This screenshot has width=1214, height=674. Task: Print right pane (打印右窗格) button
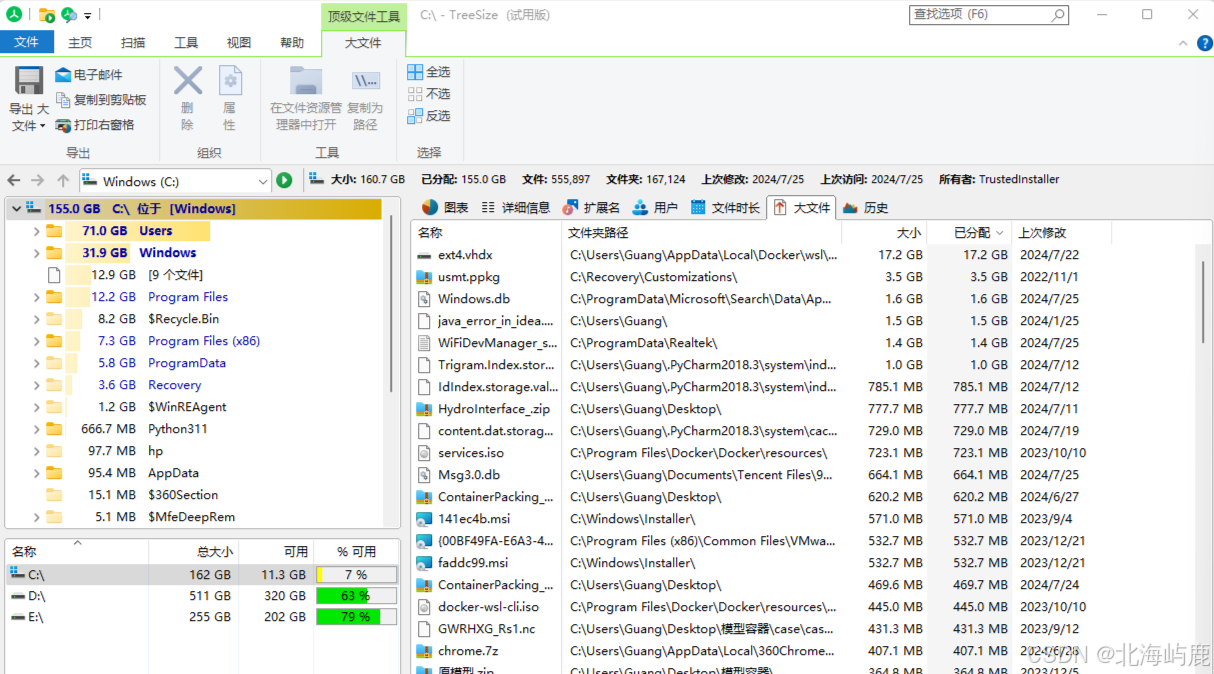point(95,125)
